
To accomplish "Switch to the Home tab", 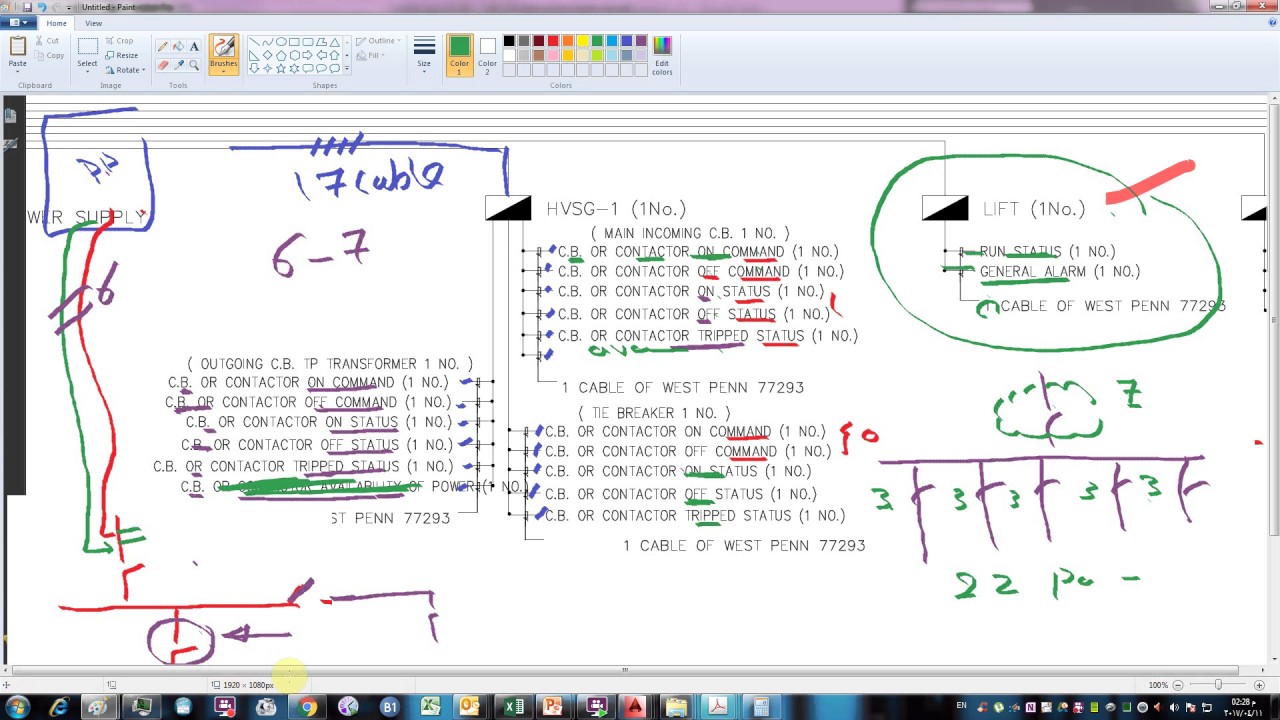I will pos(56,23).
